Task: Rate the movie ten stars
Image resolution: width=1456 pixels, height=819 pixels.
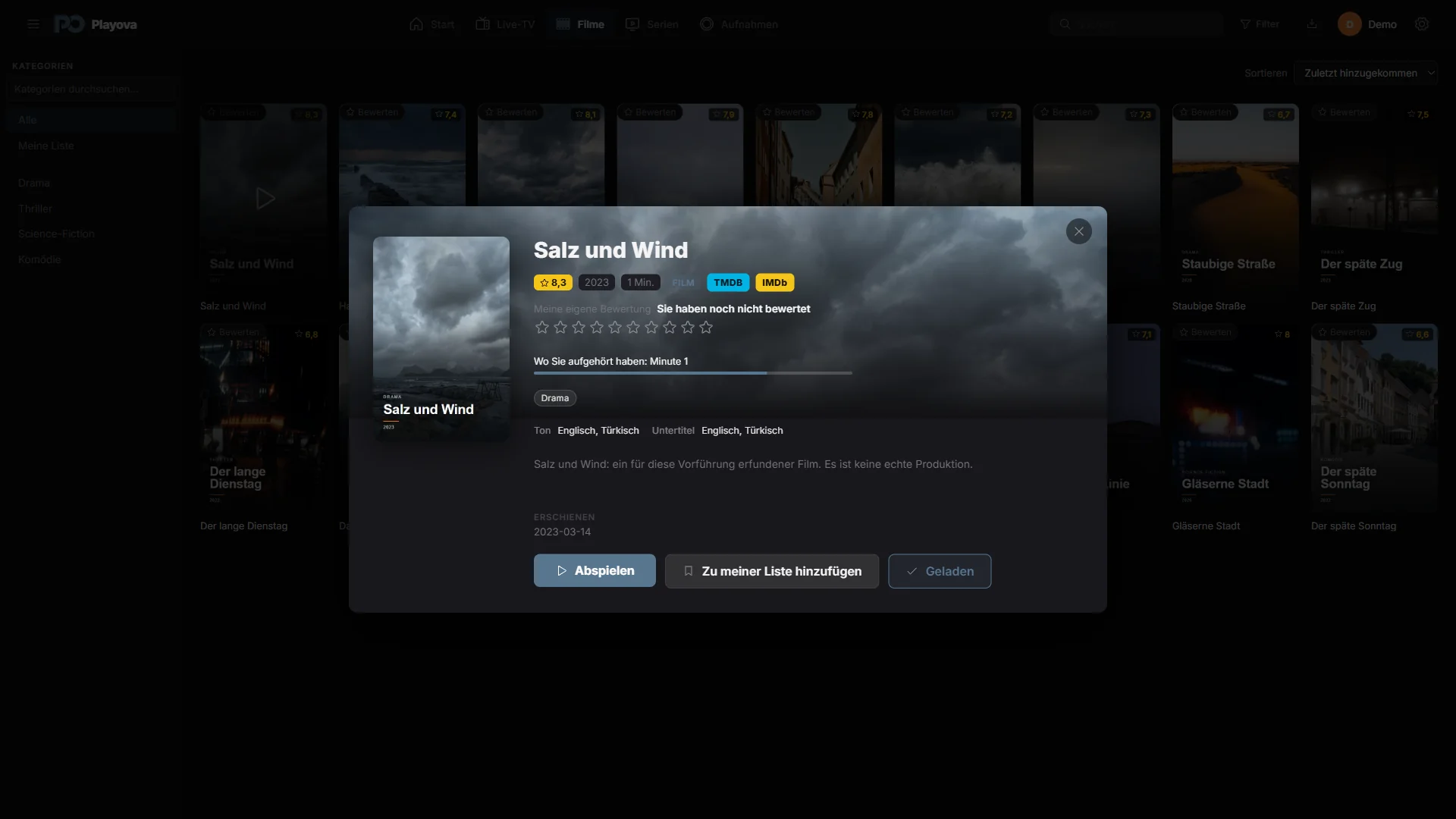Action: coord(706,327)
